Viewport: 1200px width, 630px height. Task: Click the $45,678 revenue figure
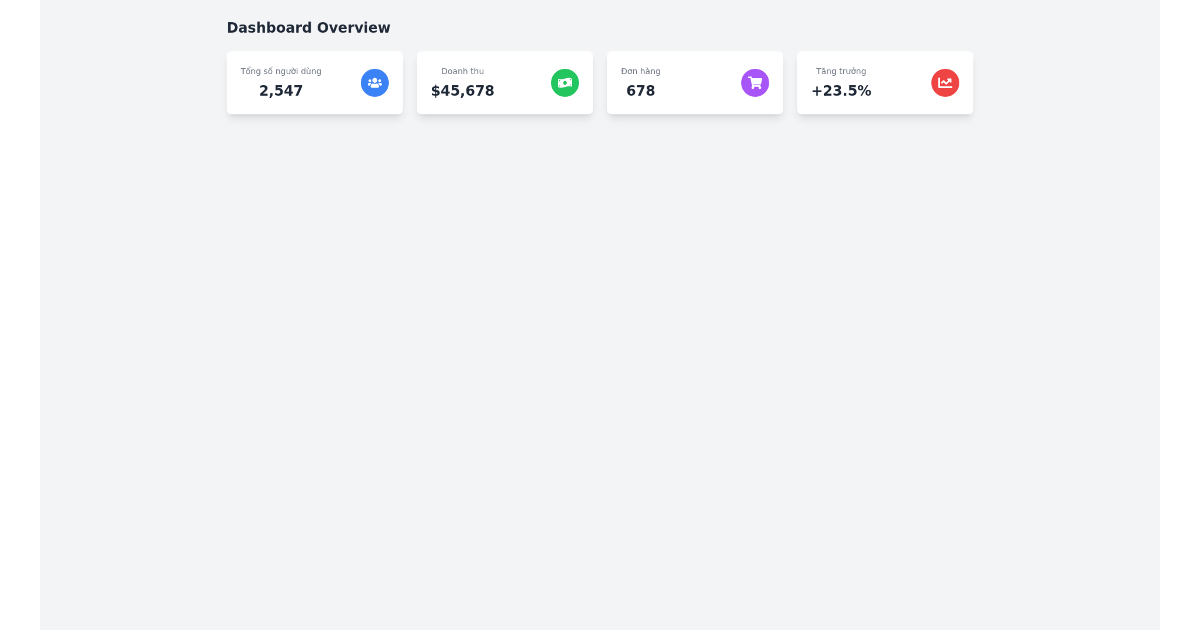click(x=462, y=91)
